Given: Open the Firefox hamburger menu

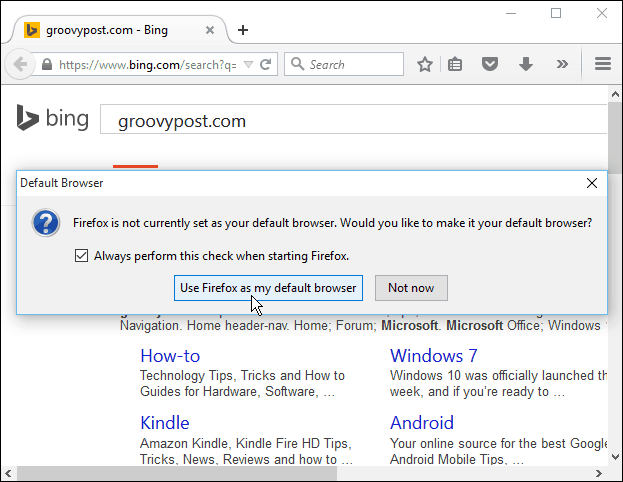Looking at the screenshot, I should (603, 64).
